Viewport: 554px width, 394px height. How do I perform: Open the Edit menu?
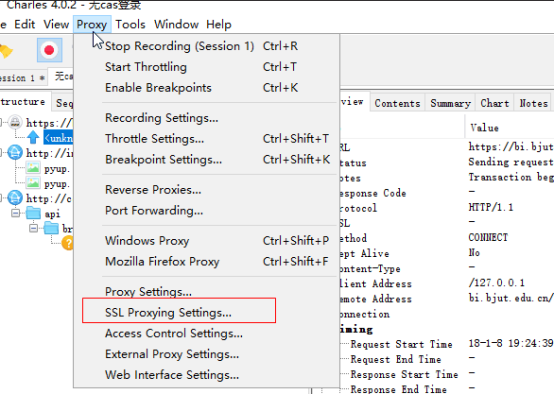[25, 24]
